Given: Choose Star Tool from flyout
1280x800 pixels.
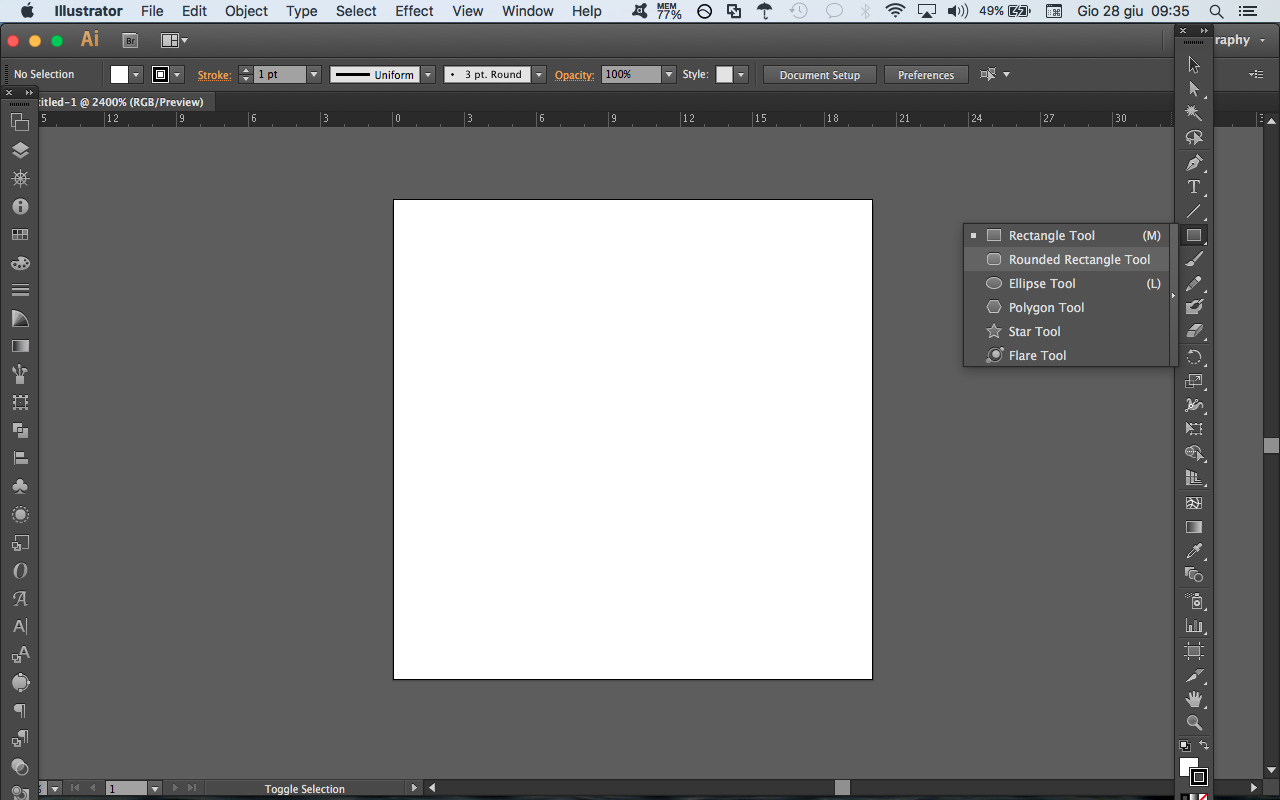Looking at the screenshot, I should point(1067,331).
